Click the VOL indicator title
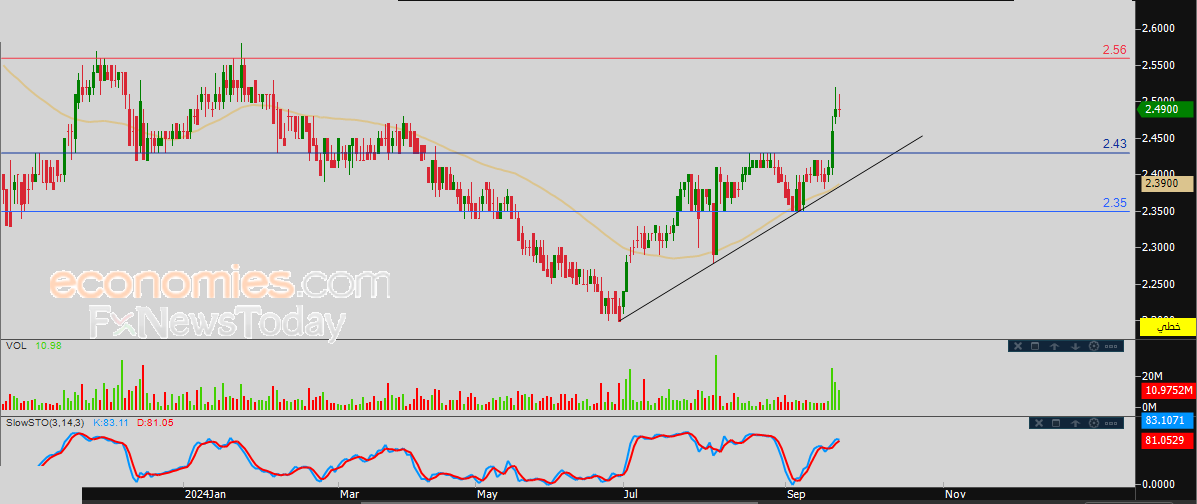Screen dimensions: 1197x504 pyautogui.click(x=16, y=346)
